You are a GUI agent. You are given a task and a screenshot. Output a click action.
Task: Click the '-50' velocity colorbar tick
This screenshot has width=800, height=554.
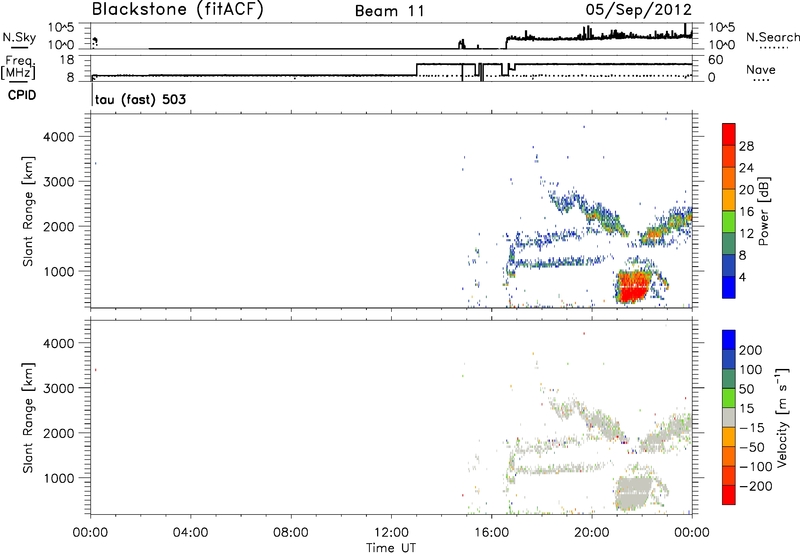click(752, 447)
